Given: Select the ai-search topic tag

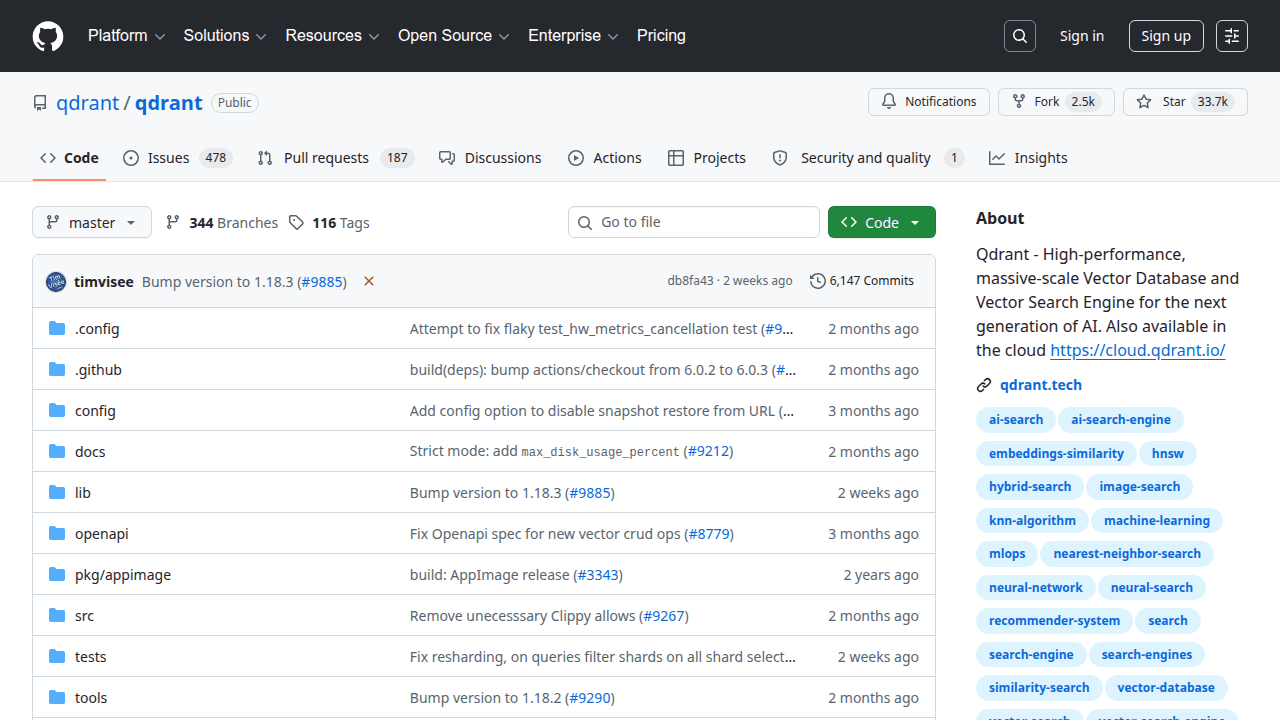Looking at the screenshot, I should (1016, 420).
